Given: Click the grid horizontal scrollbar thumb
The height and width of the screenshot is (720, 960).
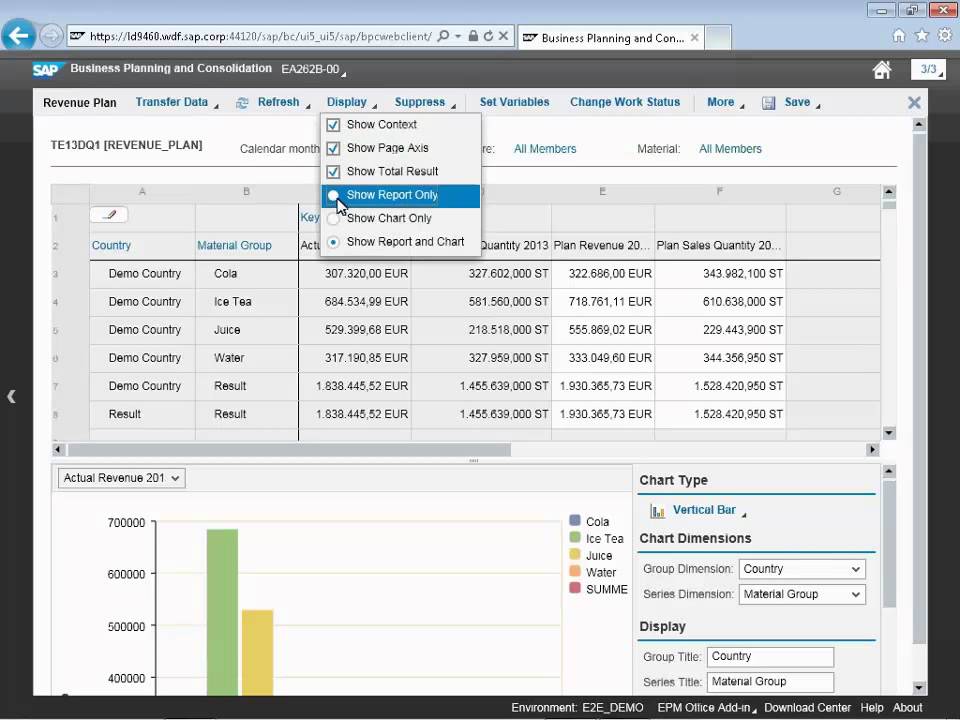Looking at the screenshot, I should (x=289, y=450).
